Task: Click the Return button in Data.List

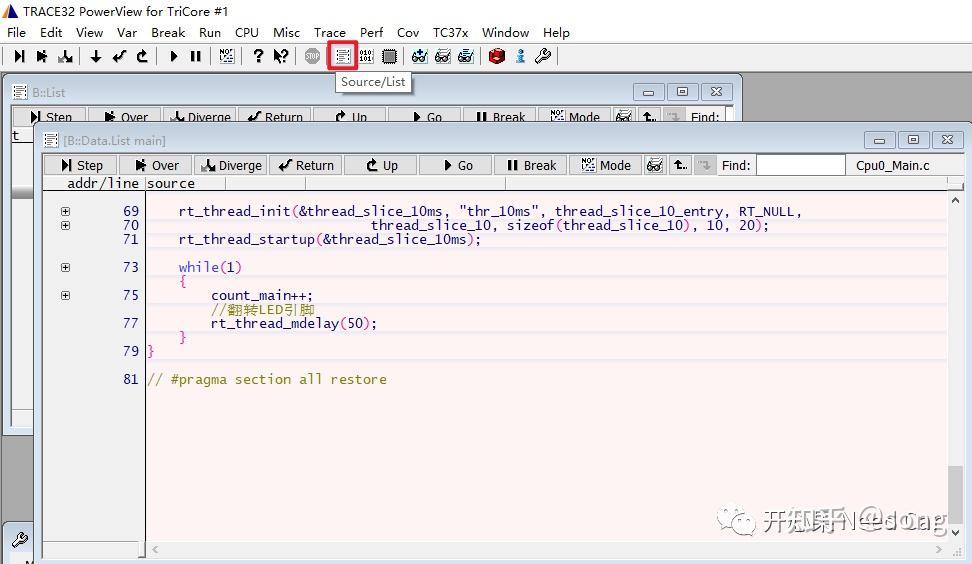Action: click(x=306, y=165)
